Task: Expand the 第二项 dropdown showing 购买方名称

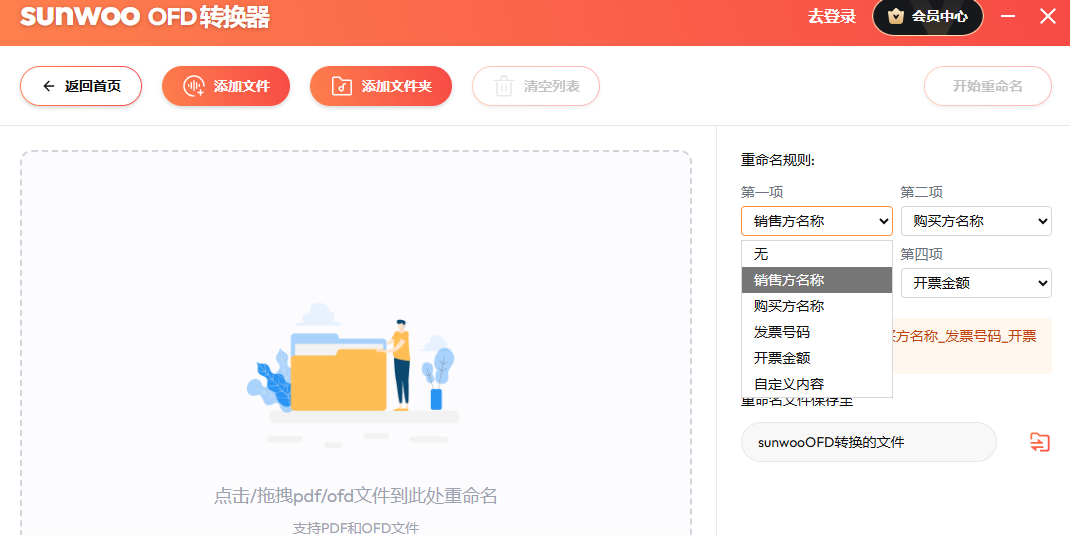Action: 975,221
